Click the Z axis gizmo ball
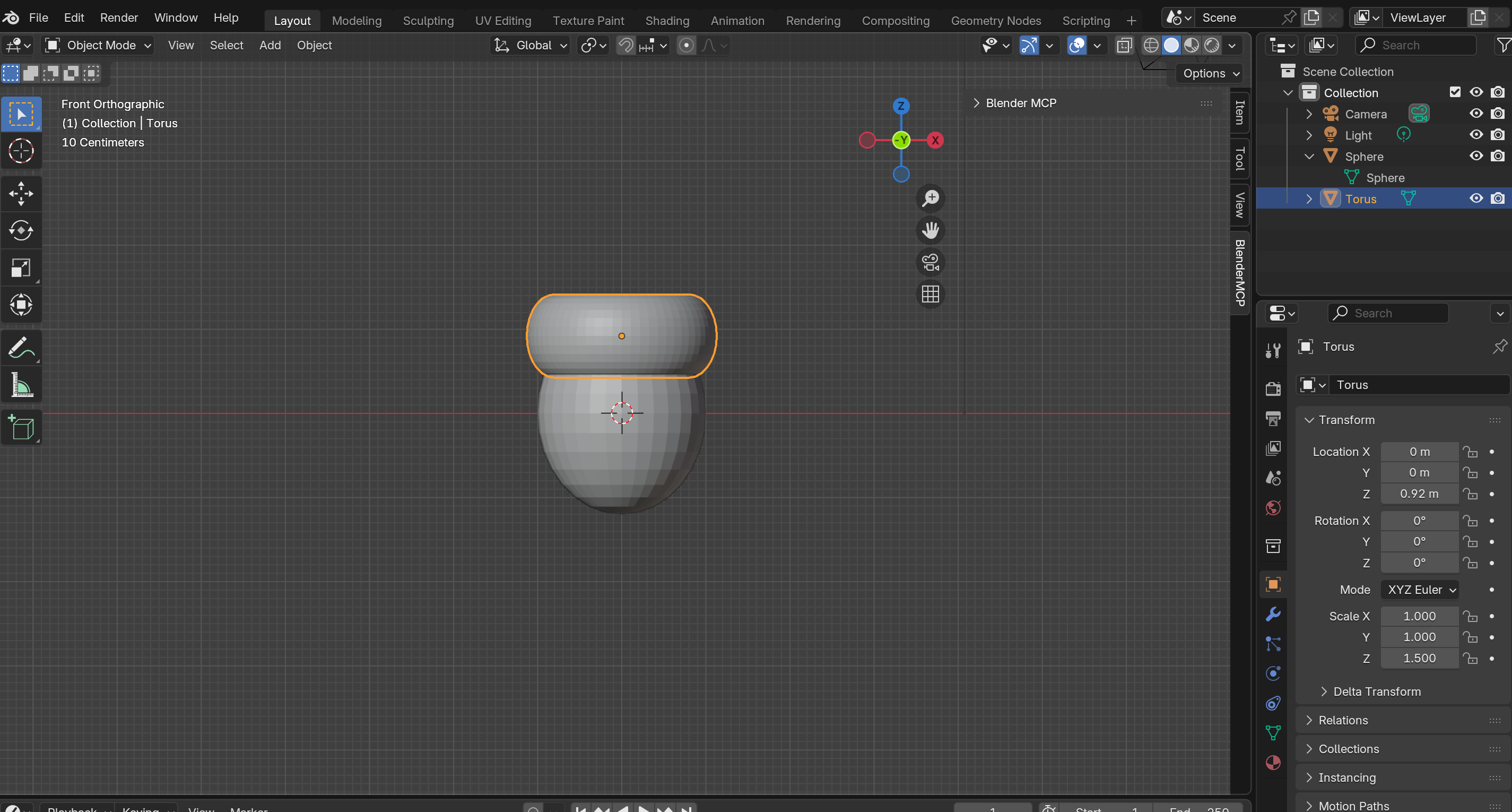Image resolution: width=1512 pixels, height=812 pixels. click(x=900, y=106)
